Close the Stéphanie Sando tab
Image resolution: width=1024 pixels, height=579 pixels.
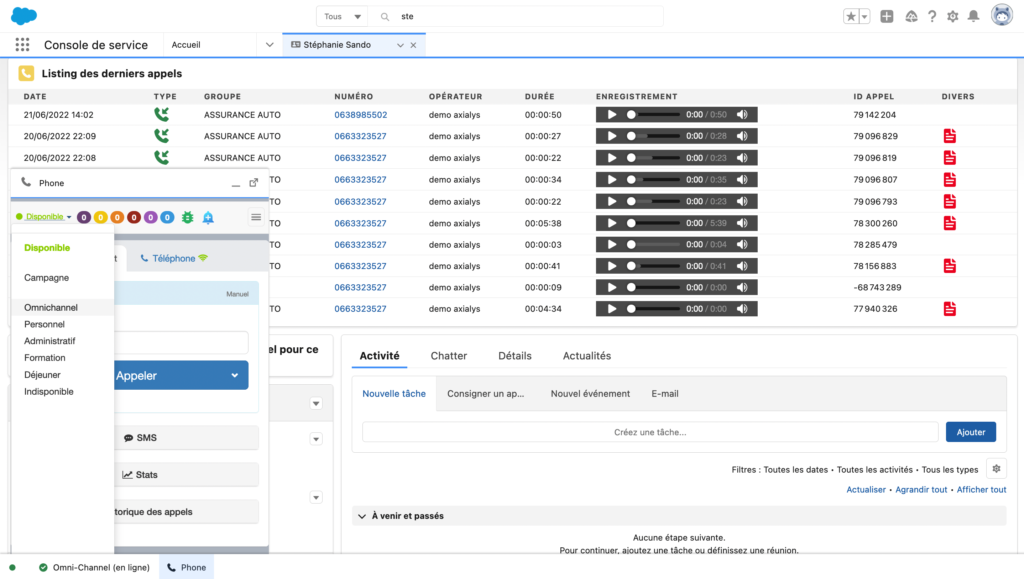(x=413, y=45)
